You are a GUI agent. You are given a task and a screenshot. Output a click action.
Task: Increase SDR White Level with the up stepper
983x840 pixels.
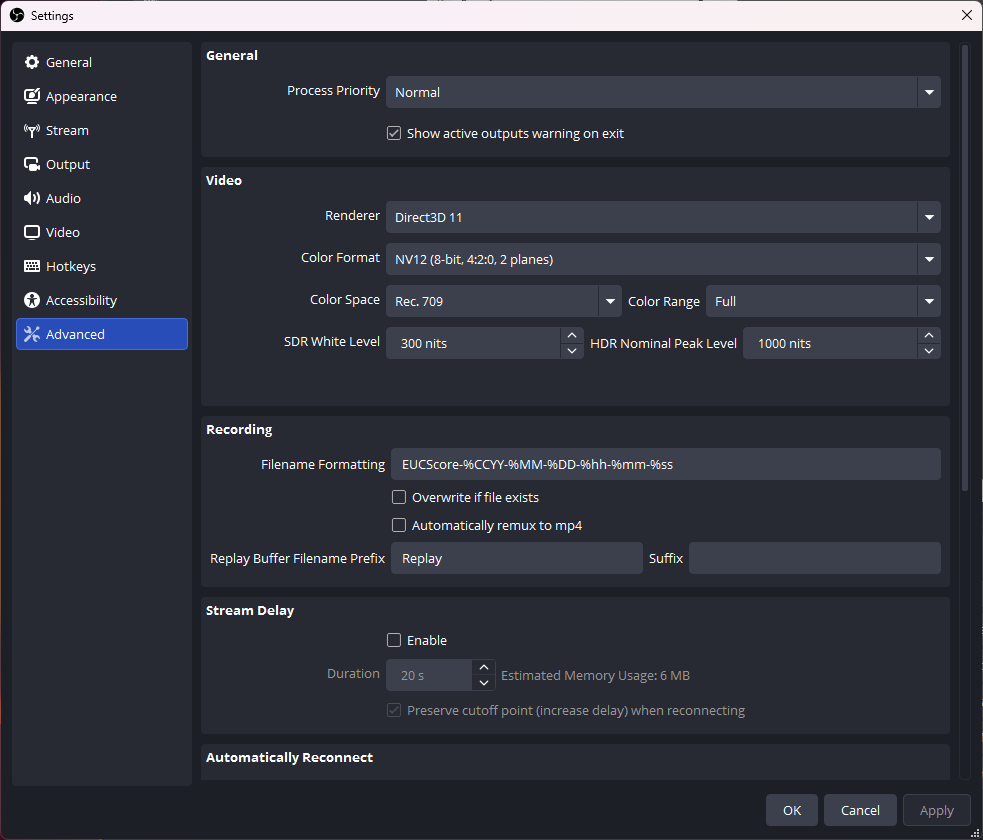point(571,336)
